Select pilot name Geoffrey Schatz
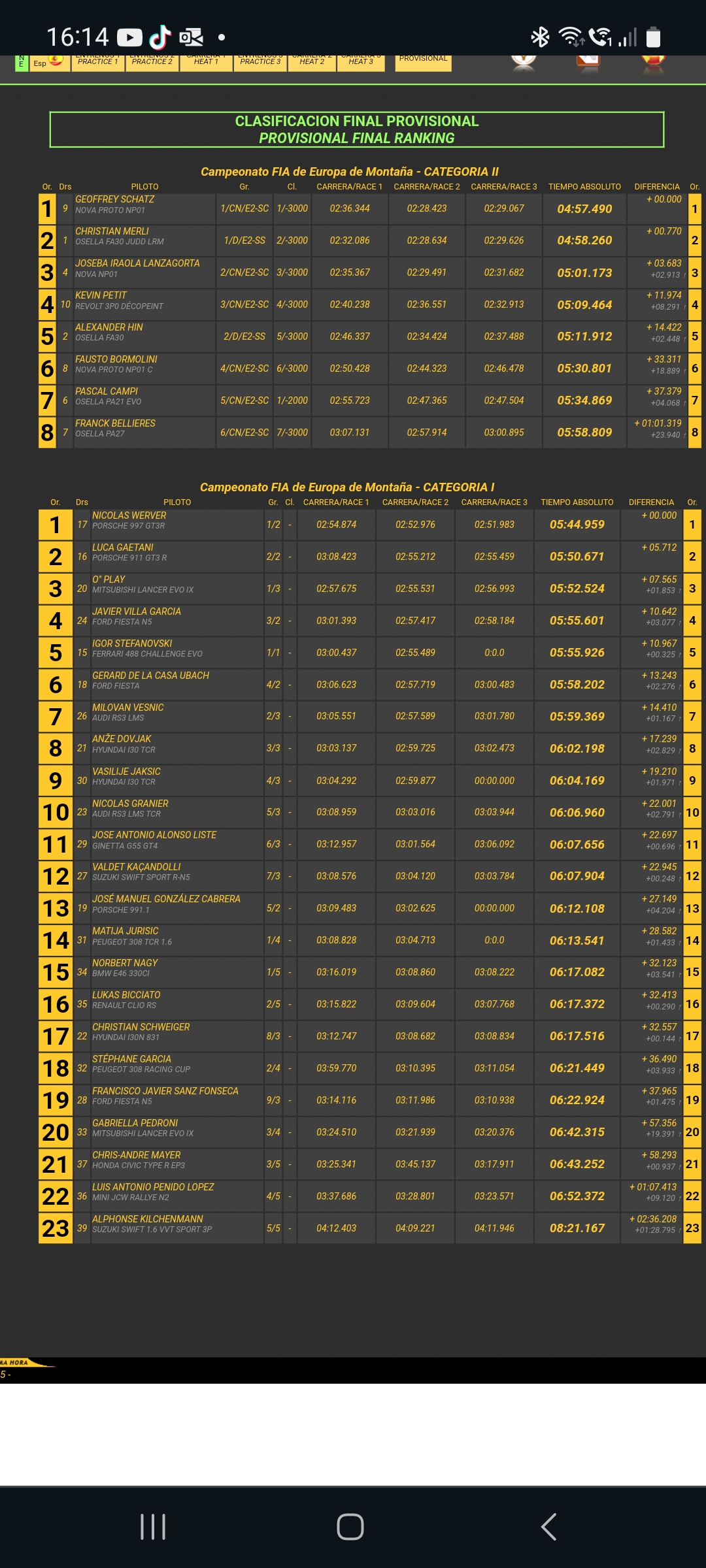Screen dimensions: 706x1568 tap(115, 199)
